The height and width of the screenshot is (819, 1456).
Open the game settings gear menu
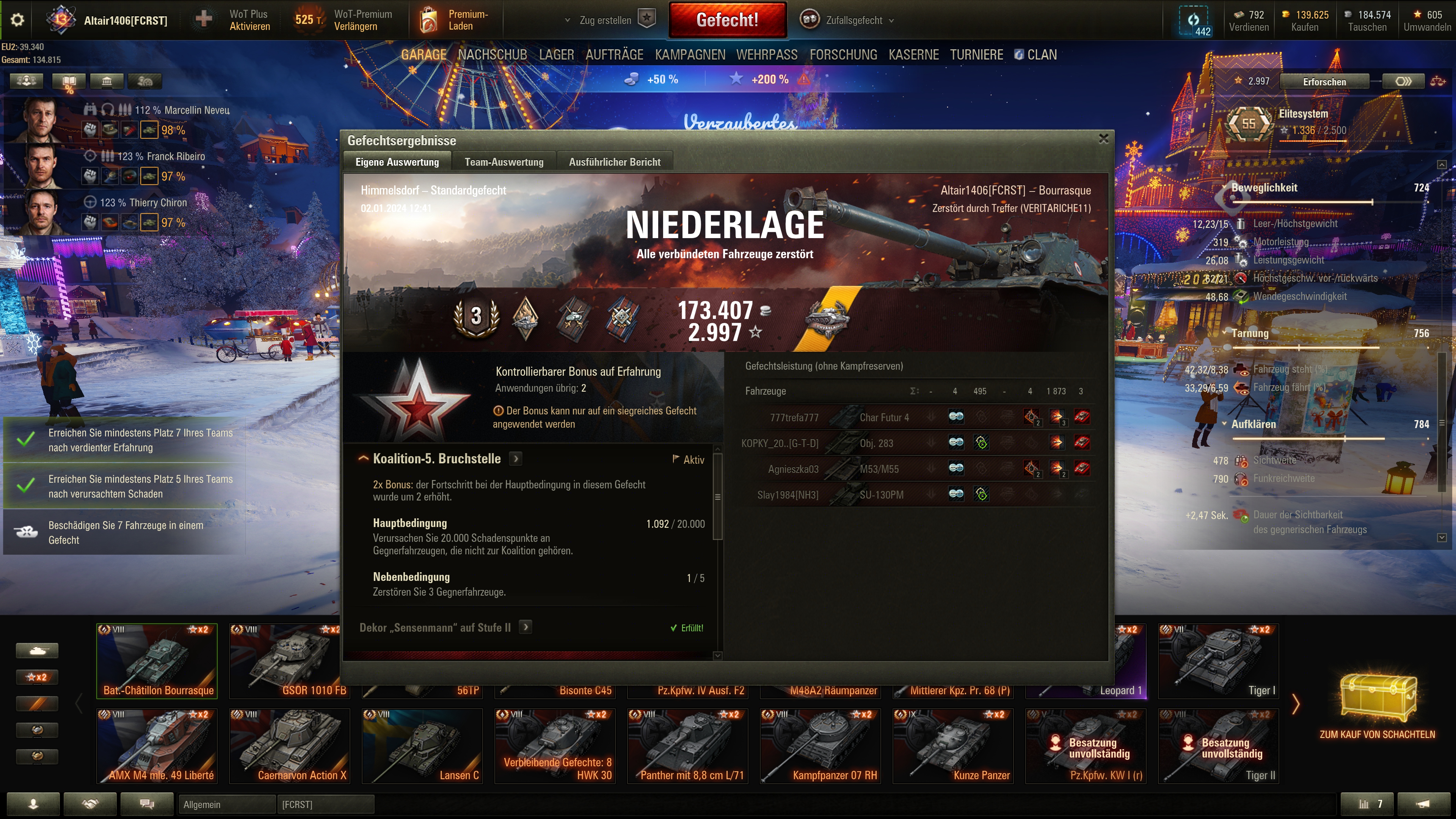[17, 20]
